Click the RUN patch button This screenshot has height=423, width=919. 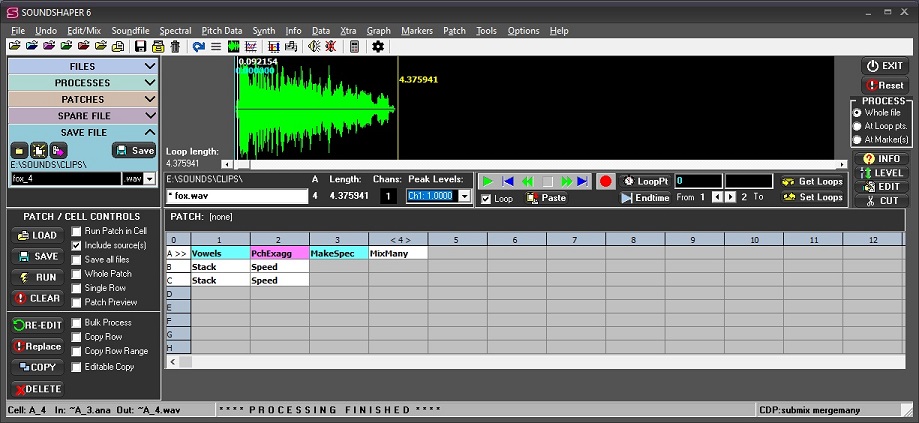pyautogui.click(x=36, y=277)
